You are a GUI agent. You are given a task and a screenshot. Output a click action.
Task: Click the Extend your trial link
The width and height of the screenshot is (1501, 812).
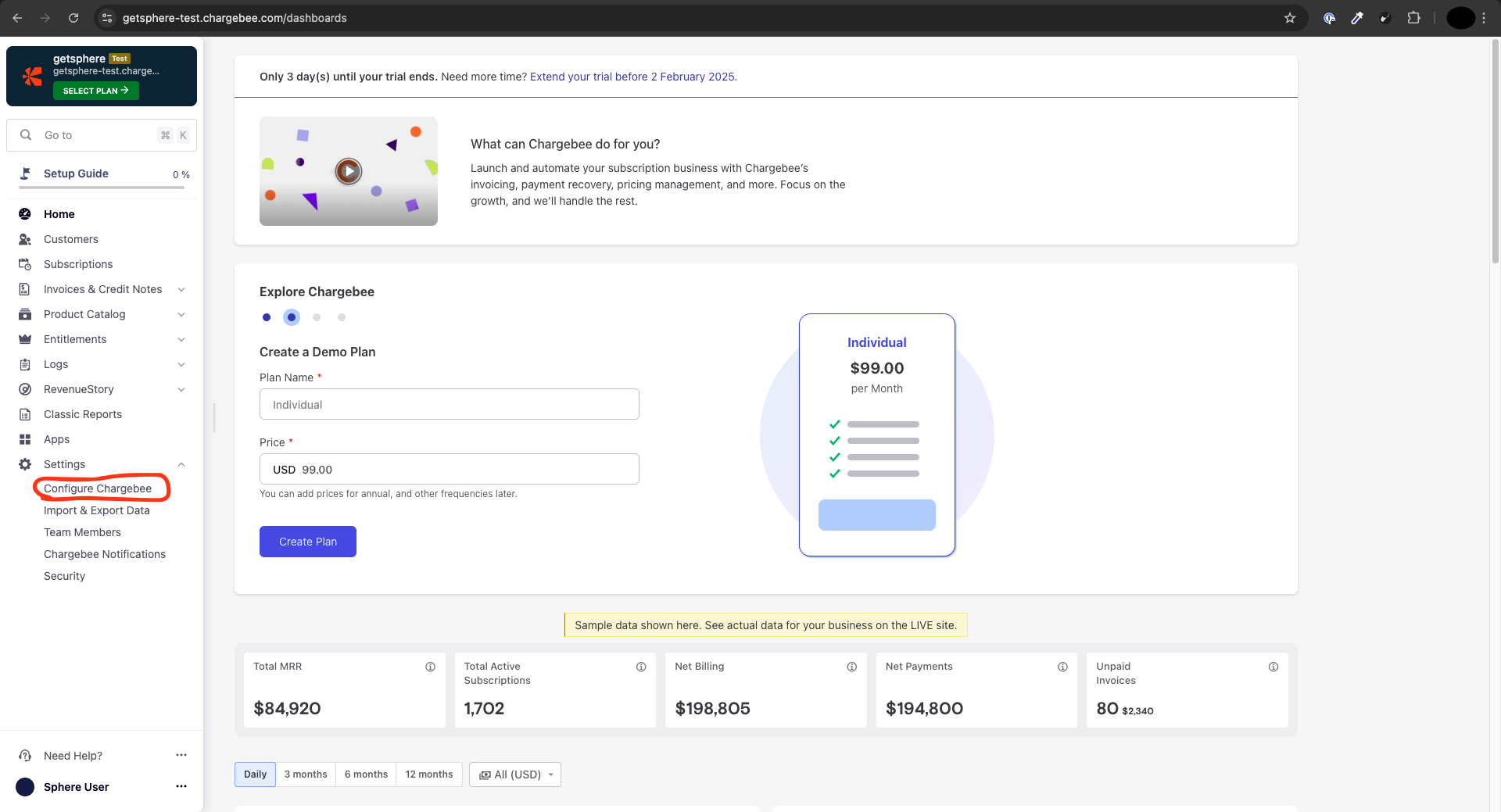coord(632,77)
